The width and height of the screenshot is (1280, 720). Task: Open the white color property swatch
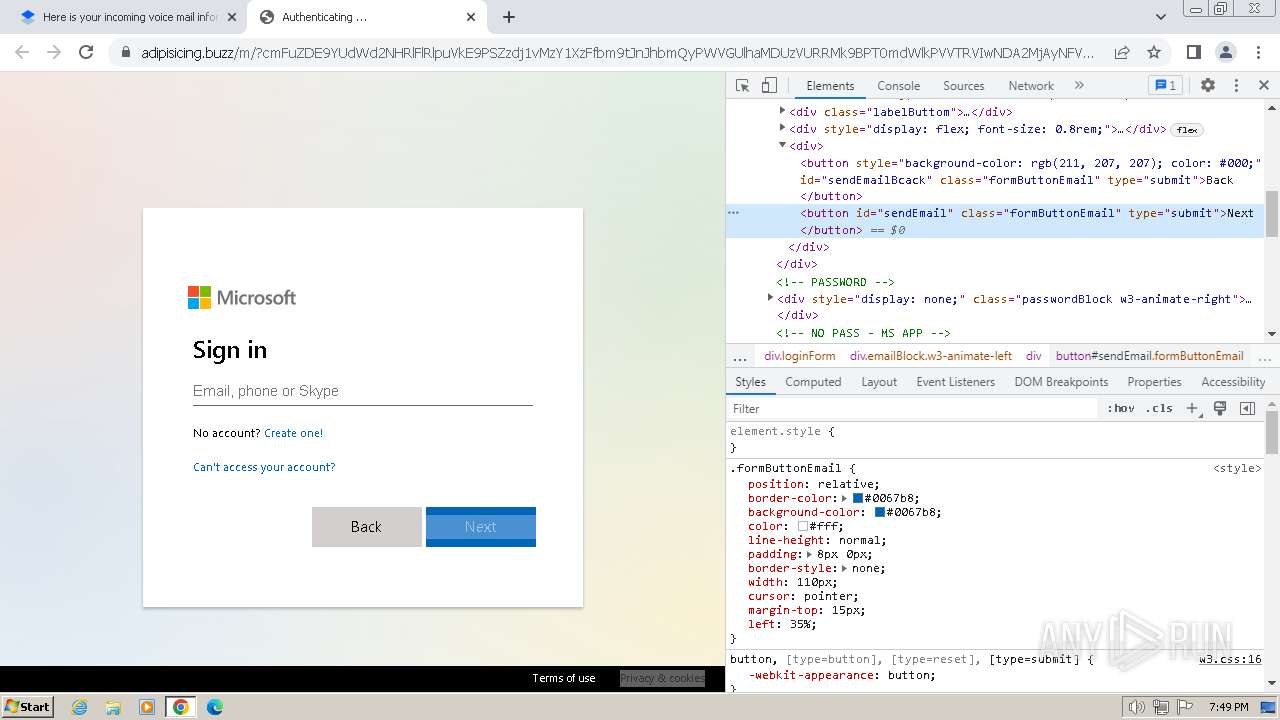[x=803, y=526]
